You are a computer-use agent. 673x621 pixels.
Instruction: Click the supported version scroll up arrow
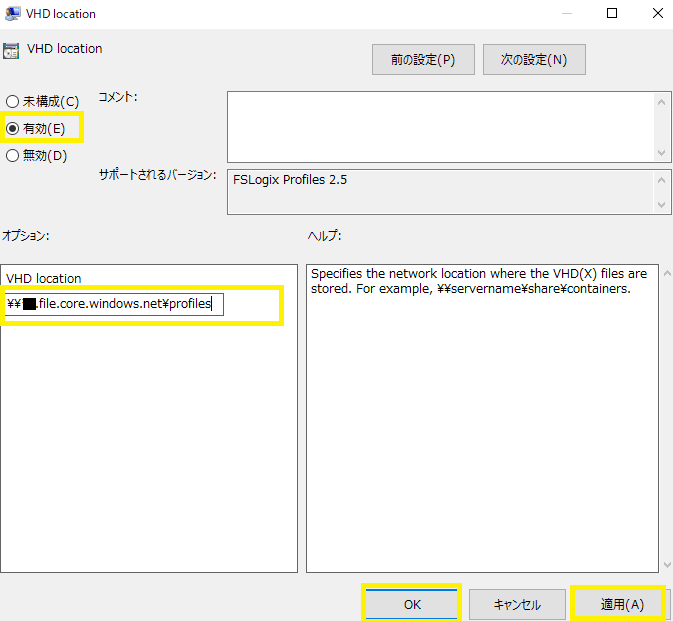[x=661, y=180]
